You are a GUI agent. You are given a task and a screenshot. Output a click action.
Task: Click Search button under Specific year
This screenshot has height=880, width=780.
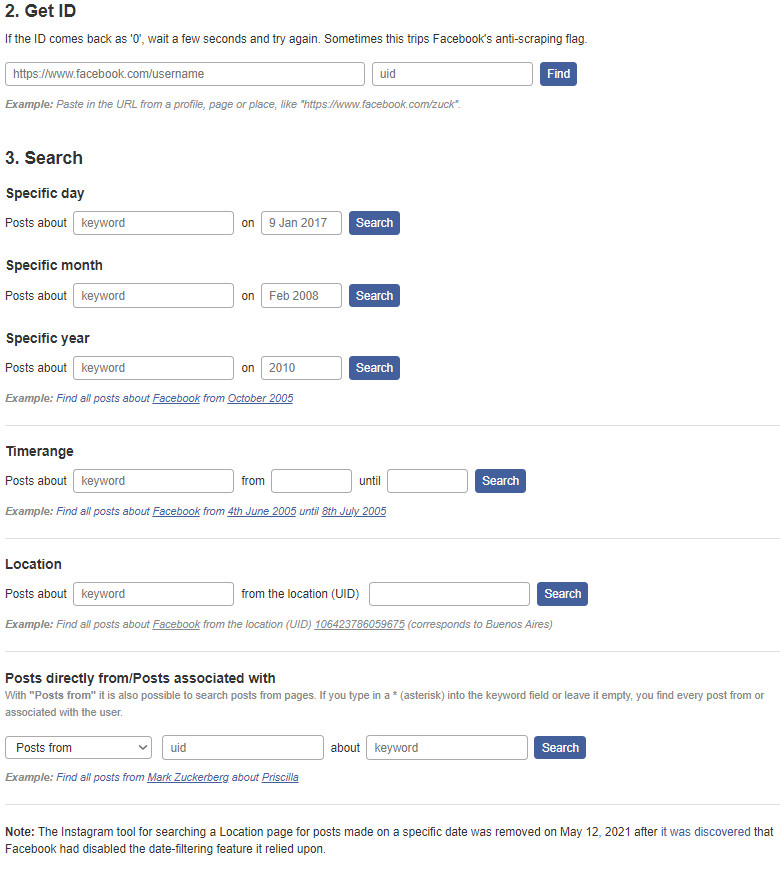coord(374,368)
